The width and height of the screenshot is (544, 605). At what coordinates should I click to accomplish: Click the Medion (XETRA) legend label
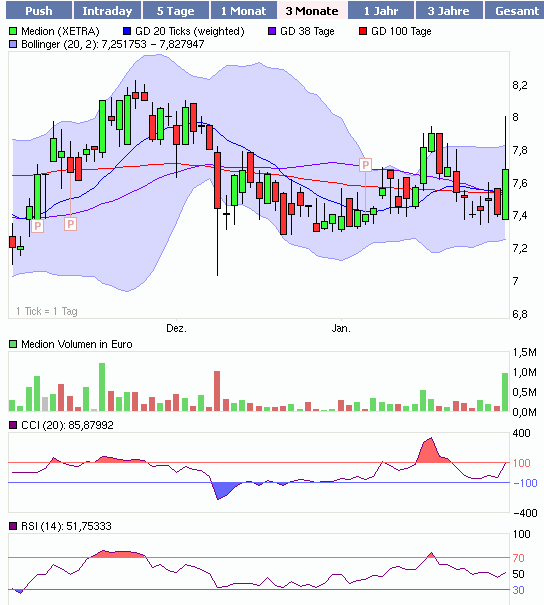[60, 31]
